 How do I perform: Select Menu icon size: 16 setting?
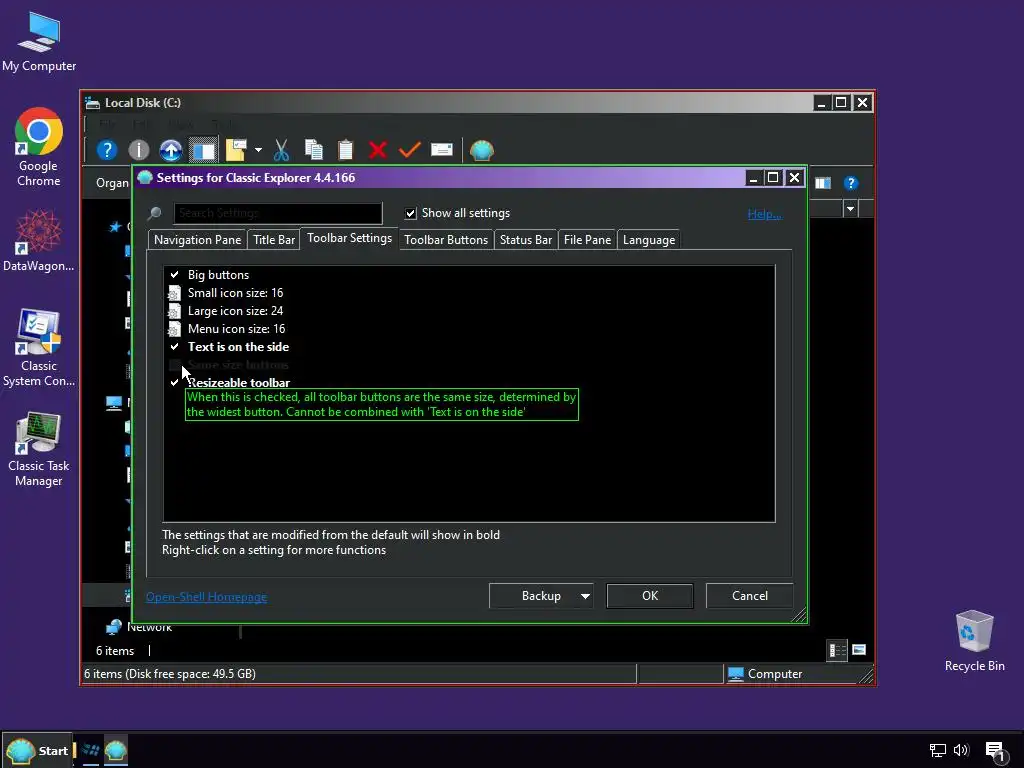pyautogui.click(x=236, y=328)
